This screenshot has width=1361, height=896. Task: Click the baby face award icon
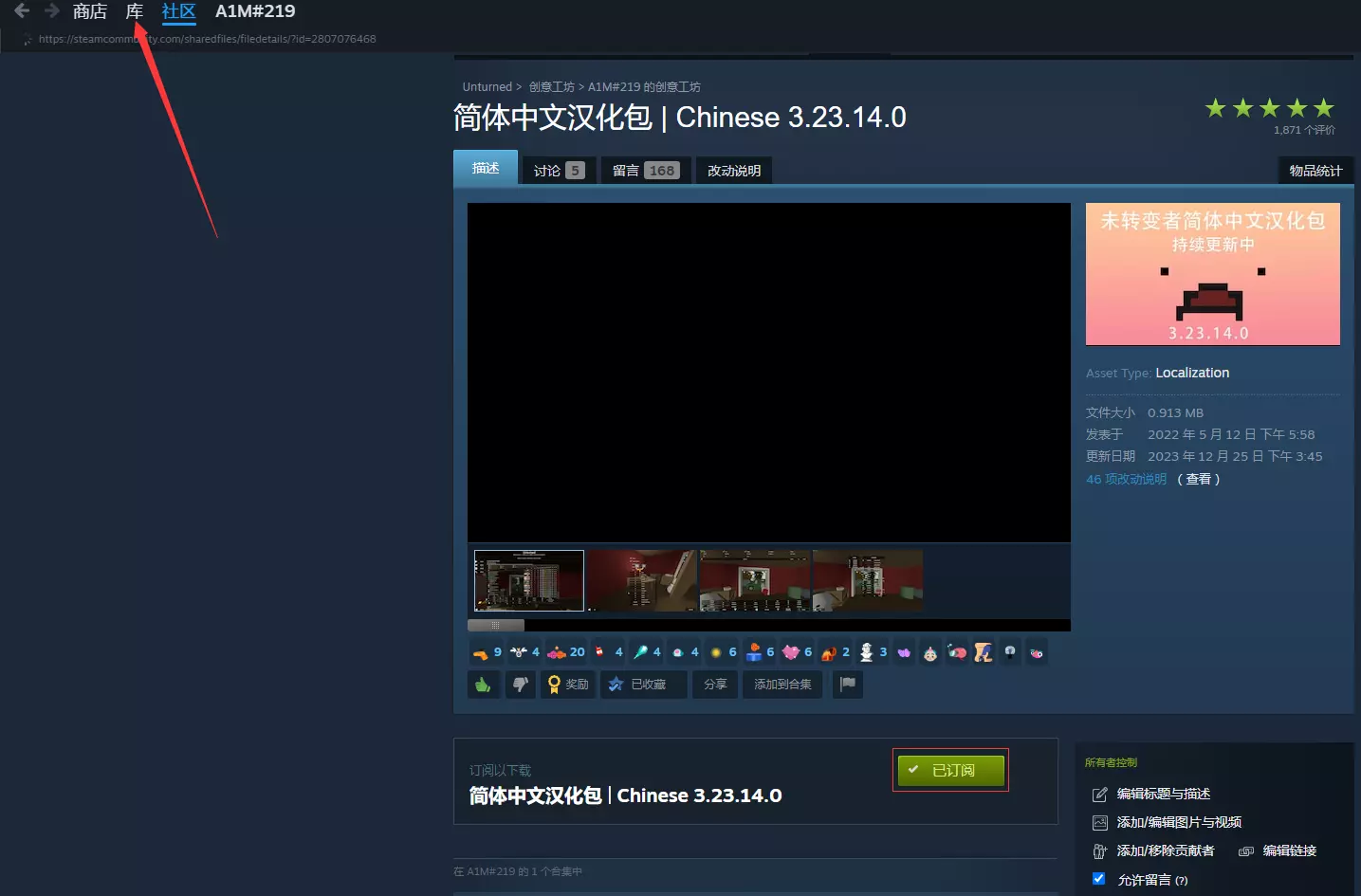(x=930, y=652)
